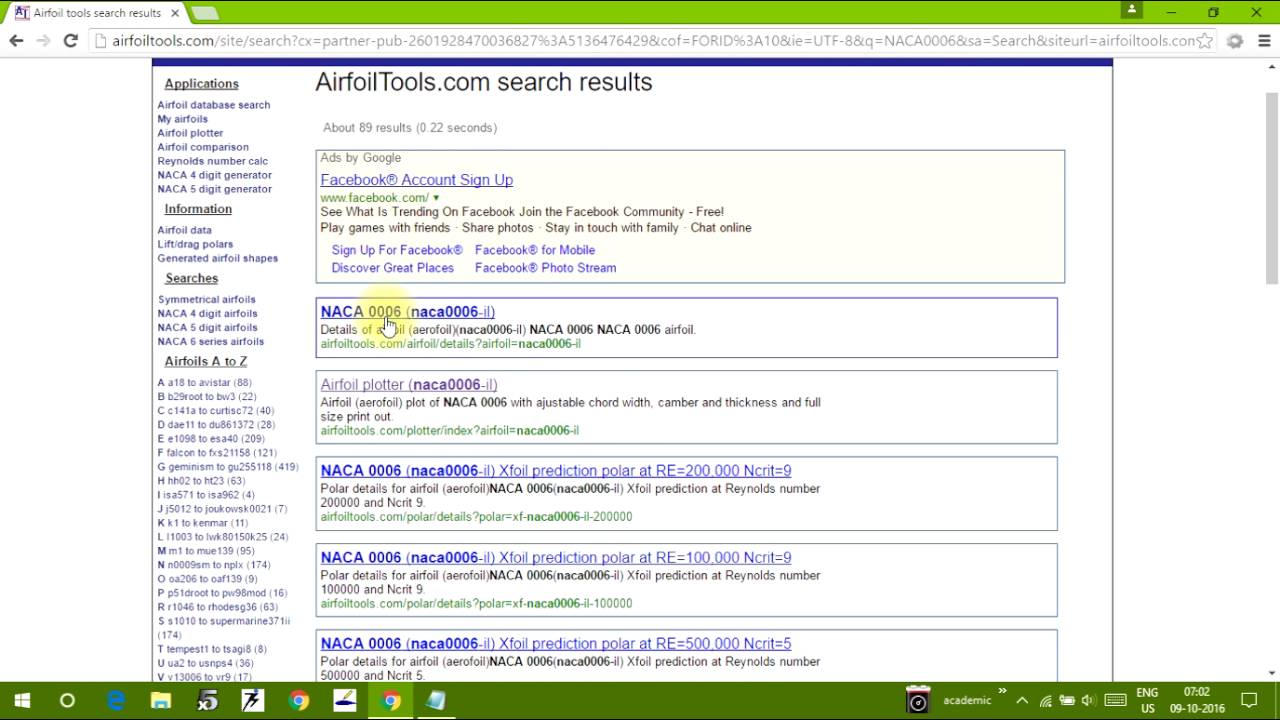The image size is (1280, 720).
Task: Open Reynolds number calc in sidebar
Action: point(212,161)
